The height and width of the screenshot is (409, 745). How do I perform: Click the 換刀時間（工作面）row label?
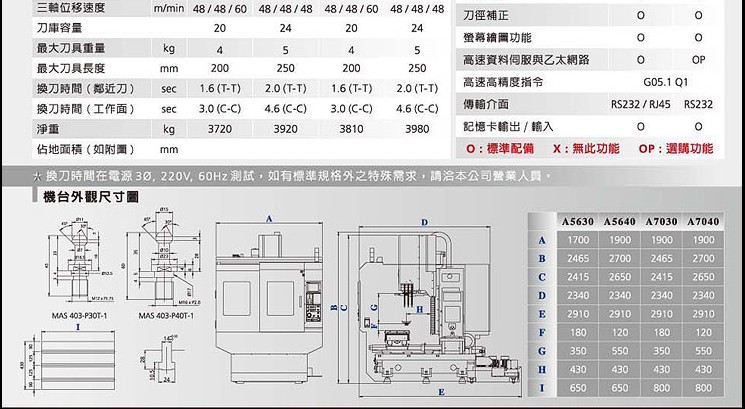click(x=86, y=109)
